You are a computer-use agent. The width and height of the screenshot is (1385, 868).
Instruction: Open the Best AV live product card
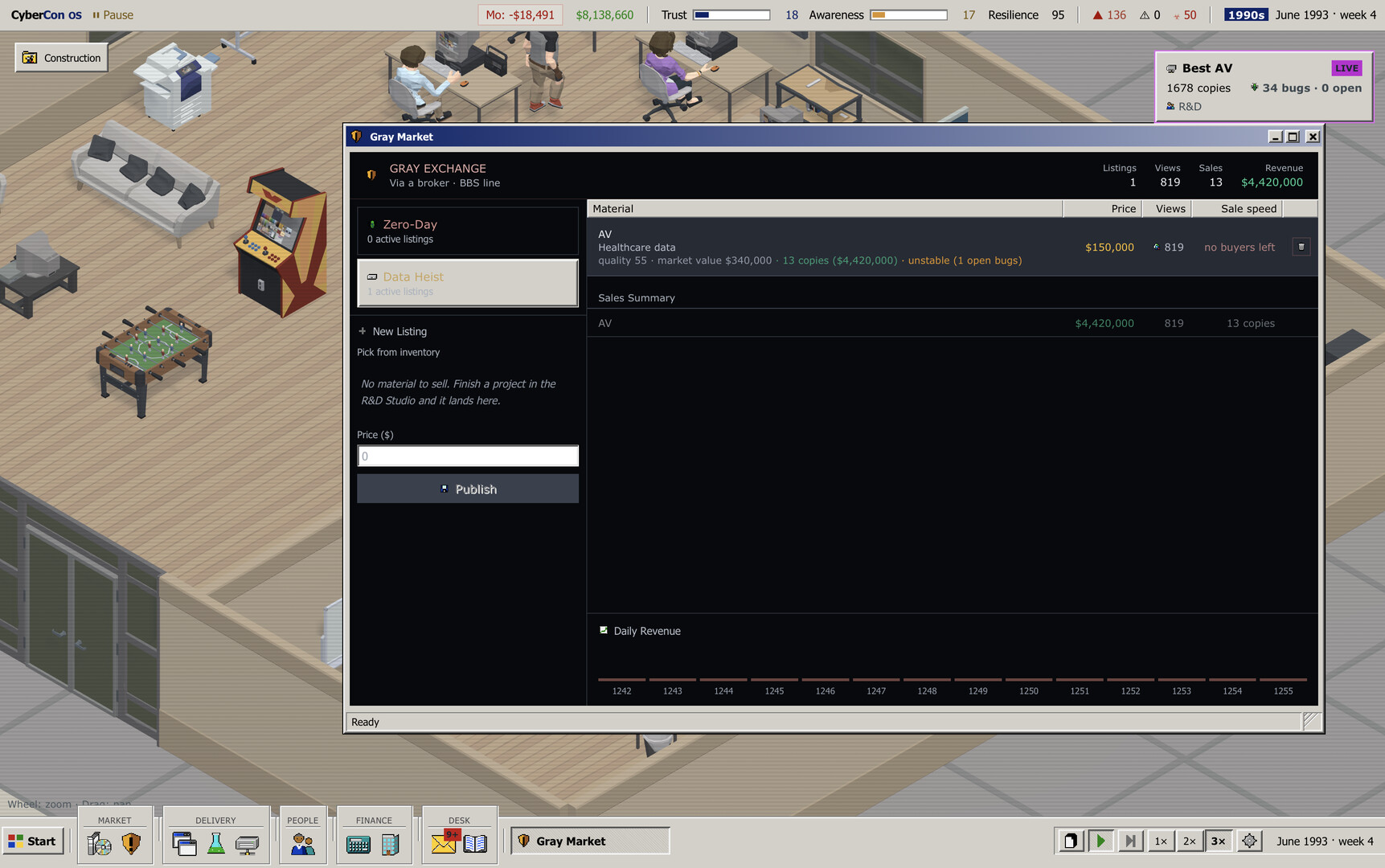pos(1264,87)
